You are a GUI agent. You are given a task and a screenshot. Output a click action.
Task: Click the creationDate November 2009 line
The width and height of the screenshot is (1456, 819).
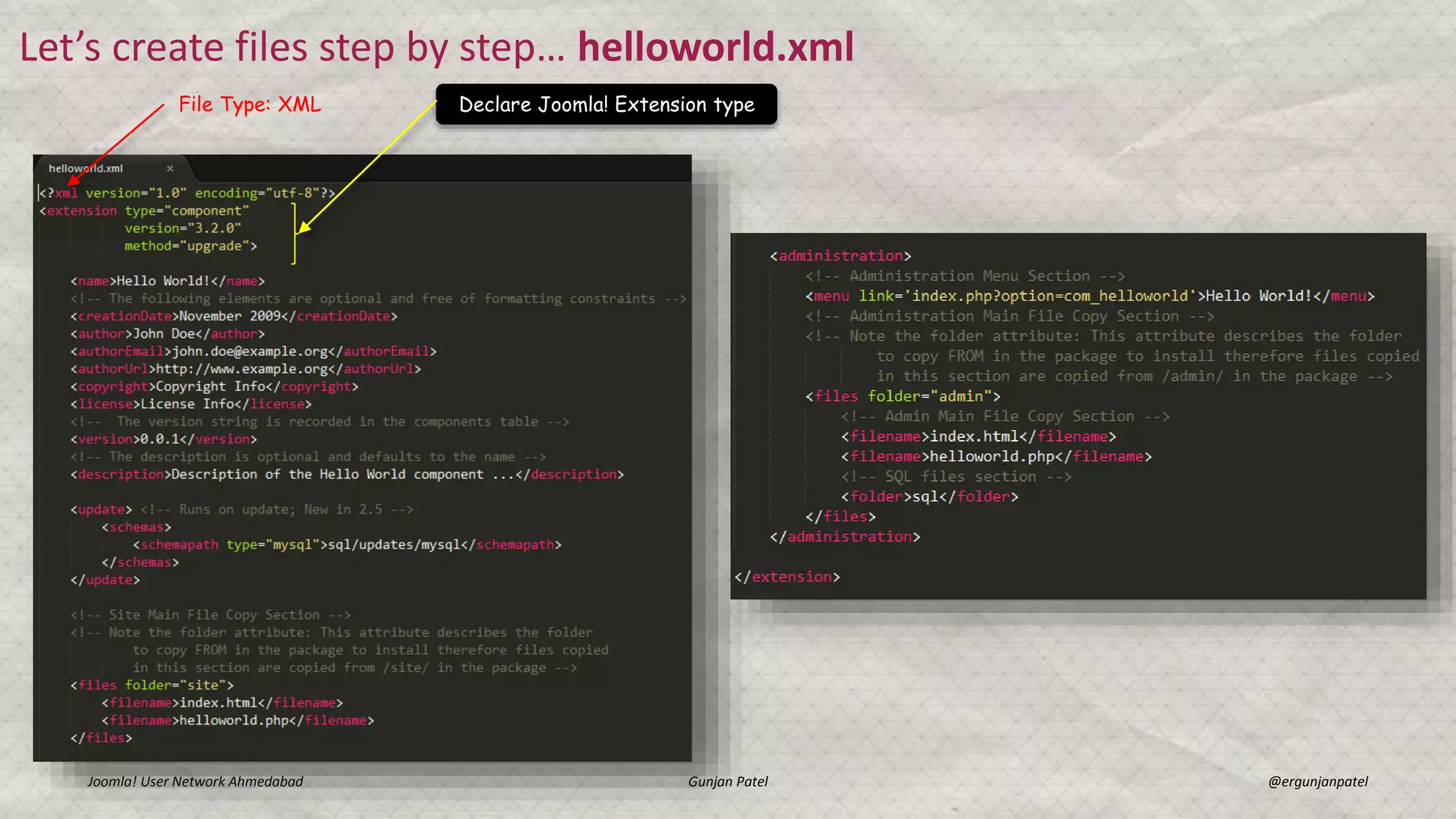pyautogui.click(x=234, y=316)
